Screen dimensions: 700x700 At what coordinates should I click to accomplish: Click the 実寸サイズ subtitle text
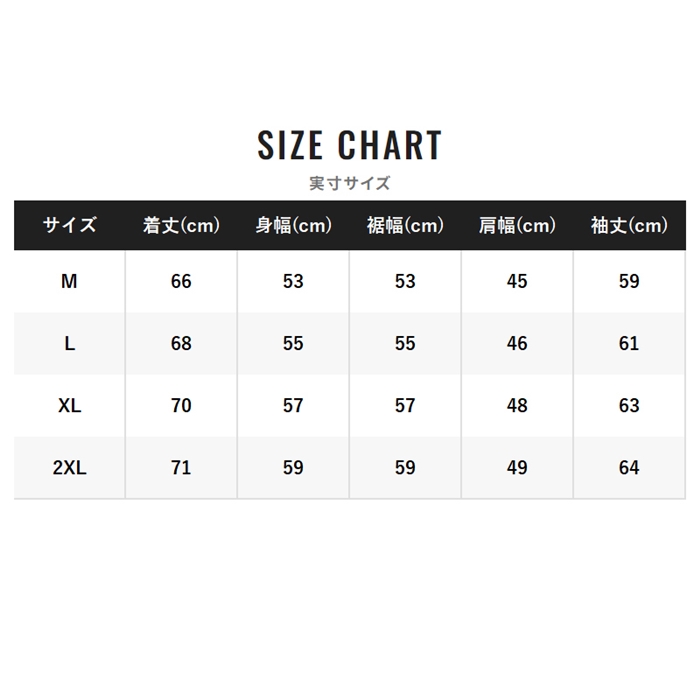pyautogui.click(x=349, y=183)
